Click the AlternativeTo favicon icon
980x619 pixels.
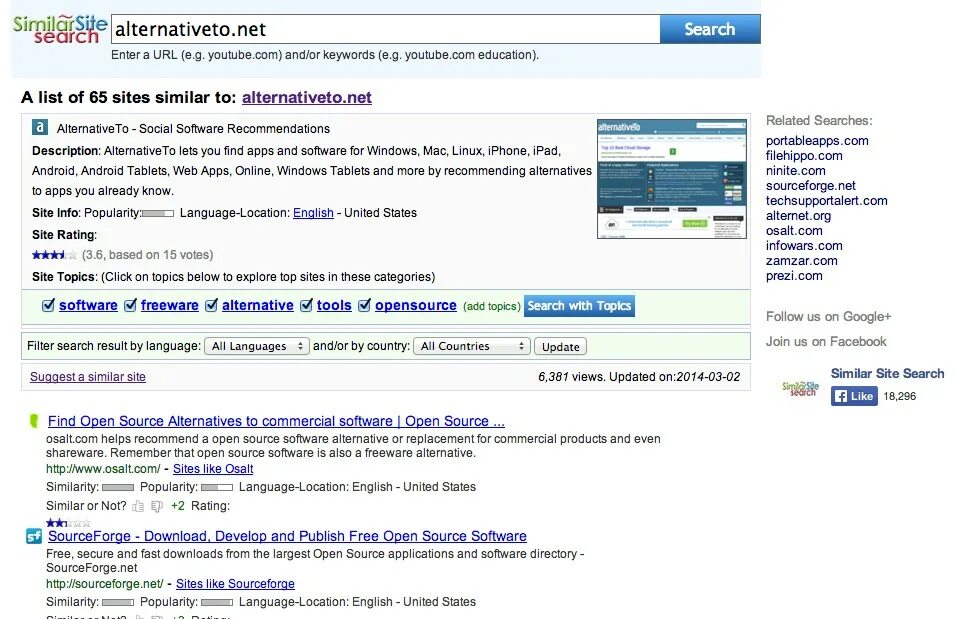[x=40, y=128]
